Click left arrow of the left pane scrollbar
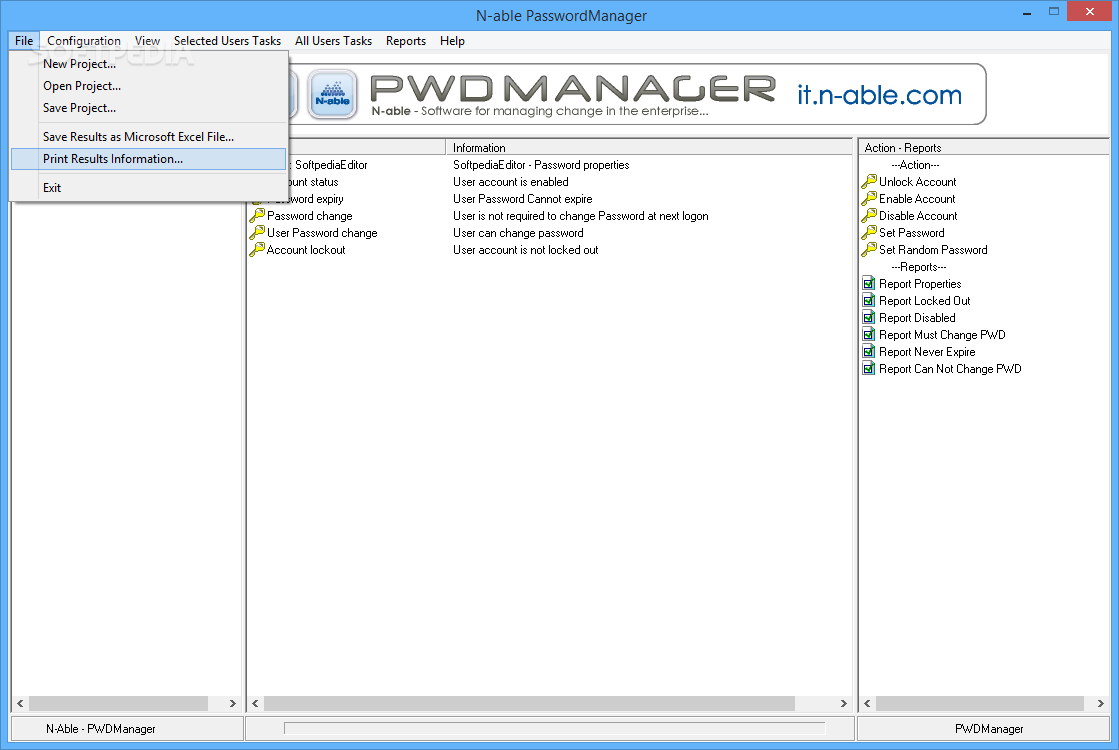 [20, 704]
